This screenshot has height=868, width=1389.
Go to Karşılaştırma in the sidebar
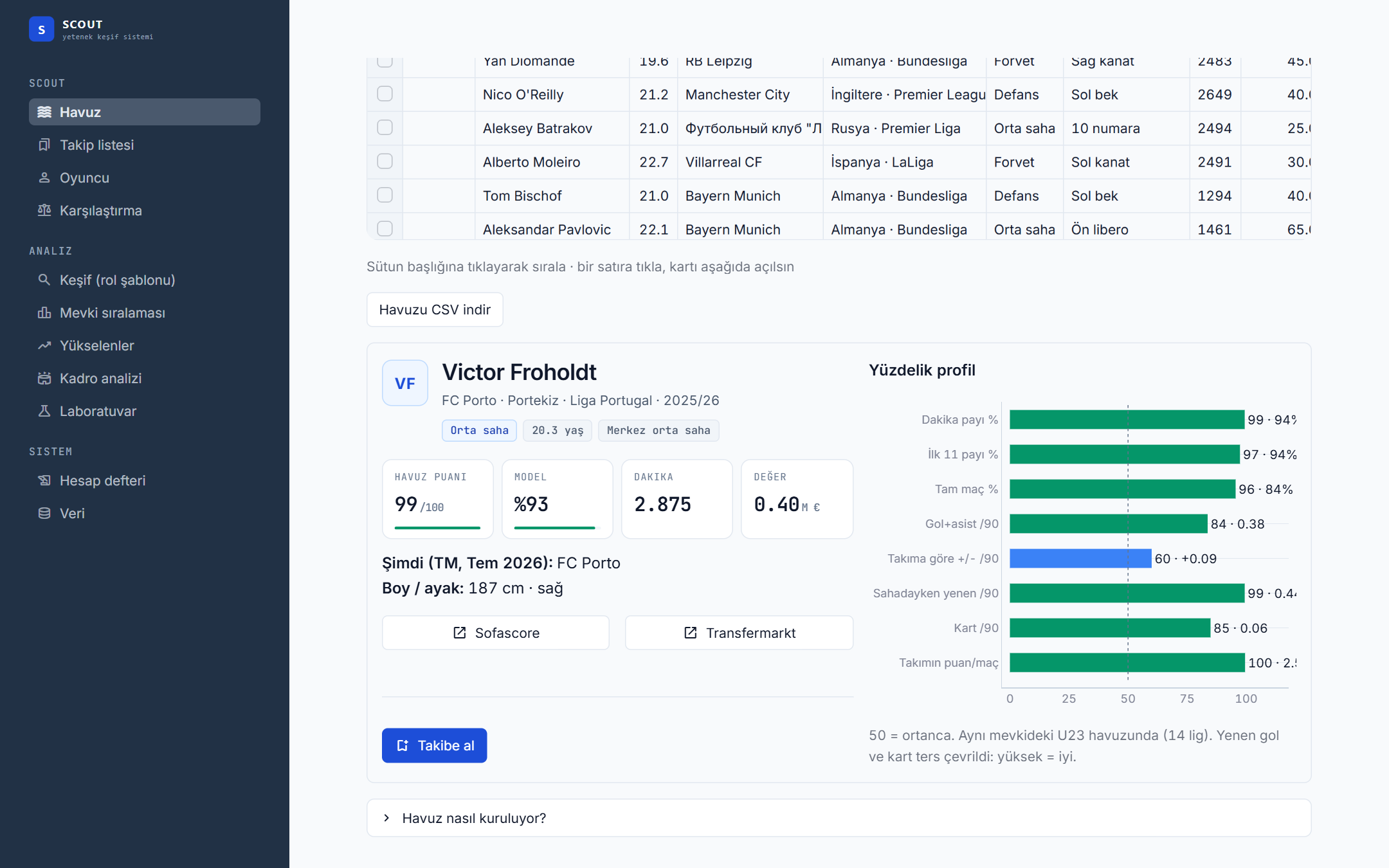click(x=145, y=210)
